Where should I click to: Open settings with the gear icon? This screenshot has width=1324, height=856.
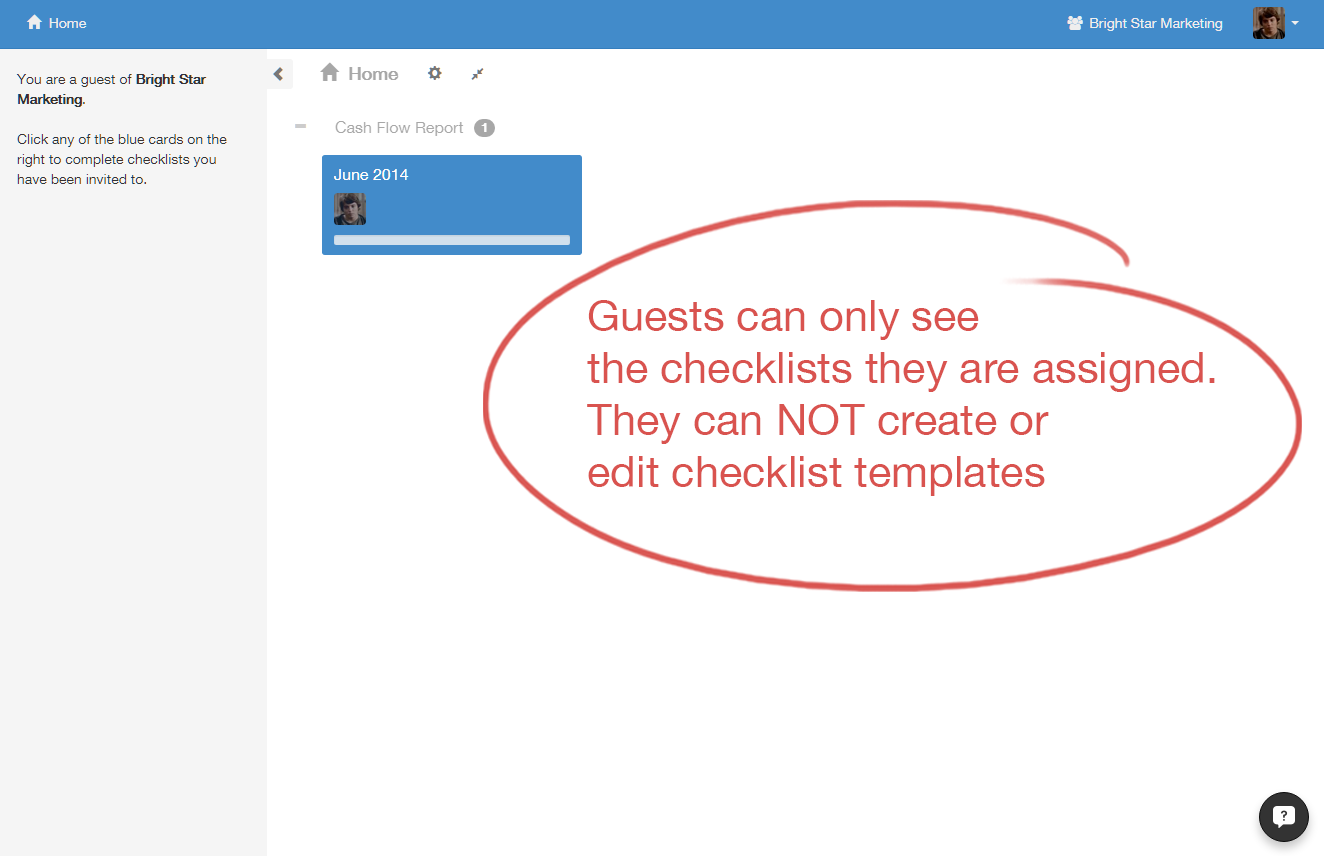point(434,73)
